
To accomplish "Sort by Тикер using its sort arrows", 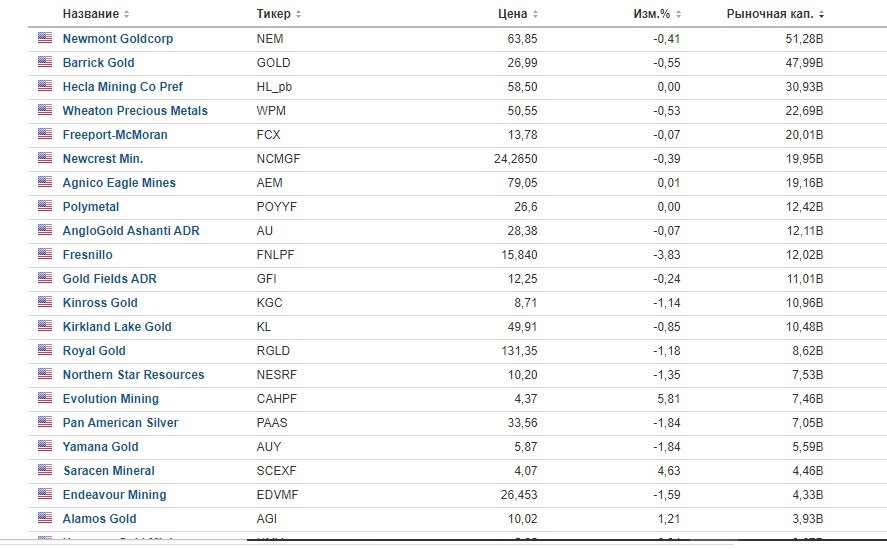I will 298,14.
